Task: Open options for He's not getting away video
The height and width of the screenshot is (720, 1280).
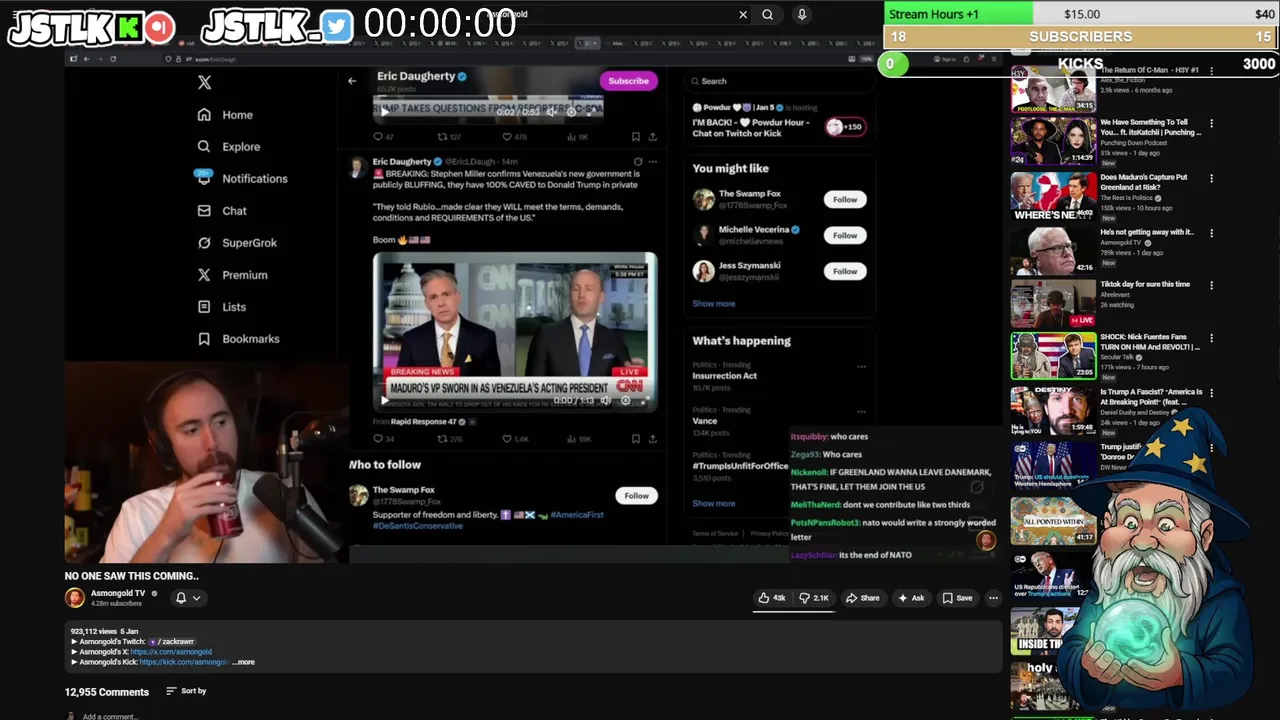Action: pyautogui.click(x=1211, y=233)
